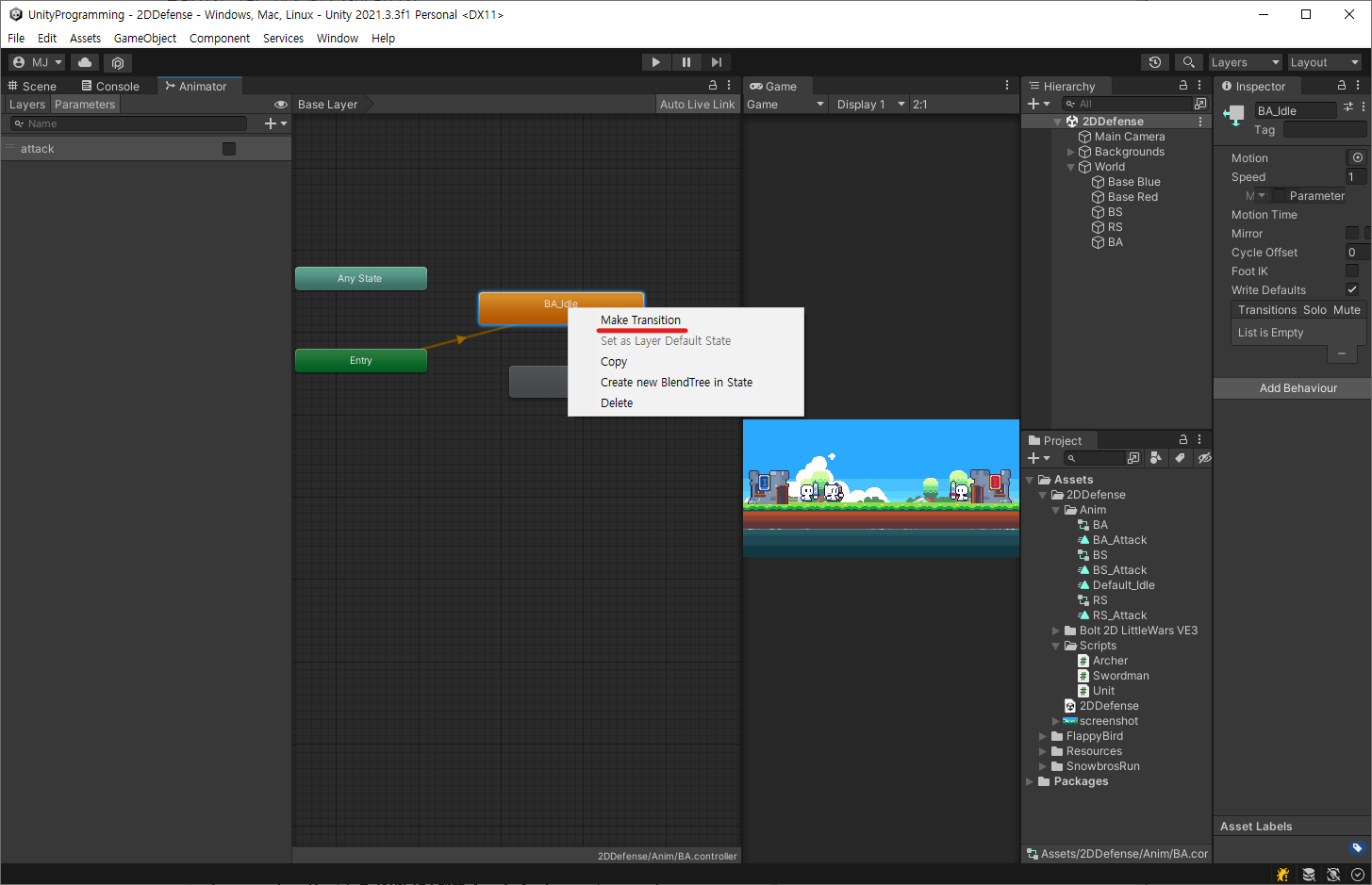Open the add parameter plus dropdown

point(276,123)
